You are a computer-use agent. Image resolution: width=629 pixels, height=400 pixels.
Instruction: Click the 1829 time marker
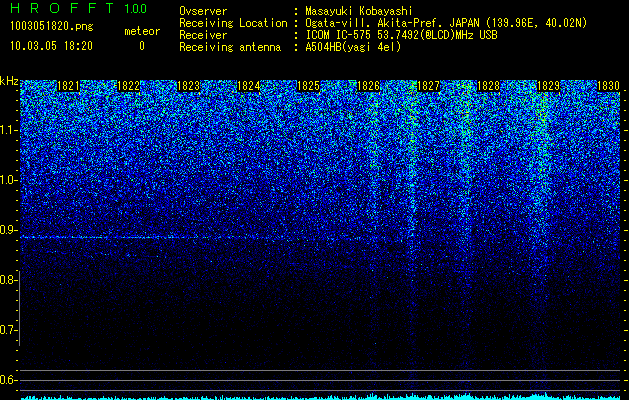(548, 86)
